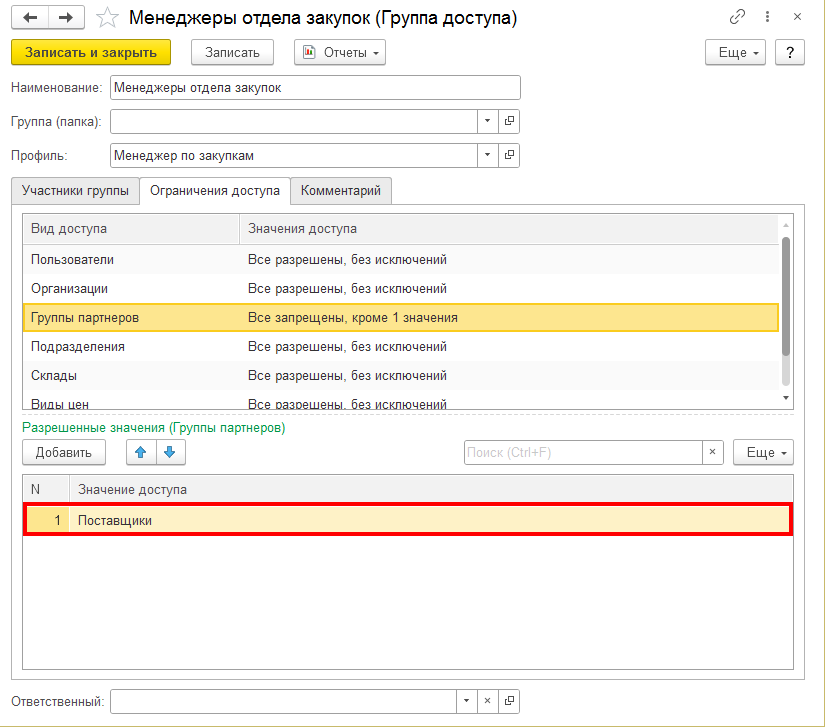825x727 pixels.
Task: Click the Добавить button
Action: 64,452
